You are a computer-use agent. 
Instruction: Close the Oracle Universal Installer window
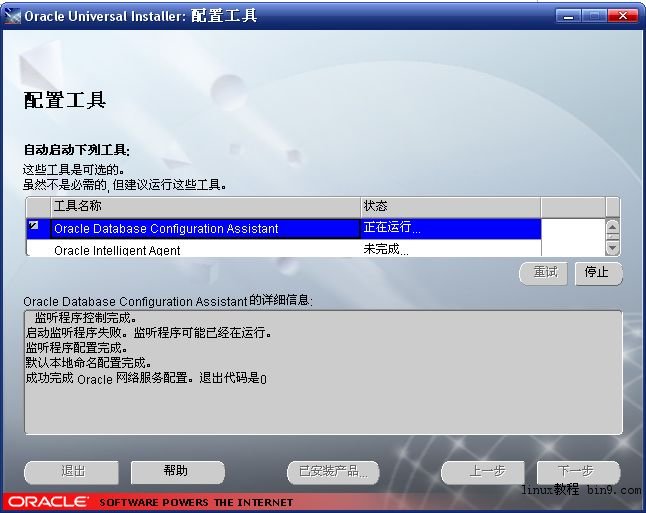(x=623, y=16)
